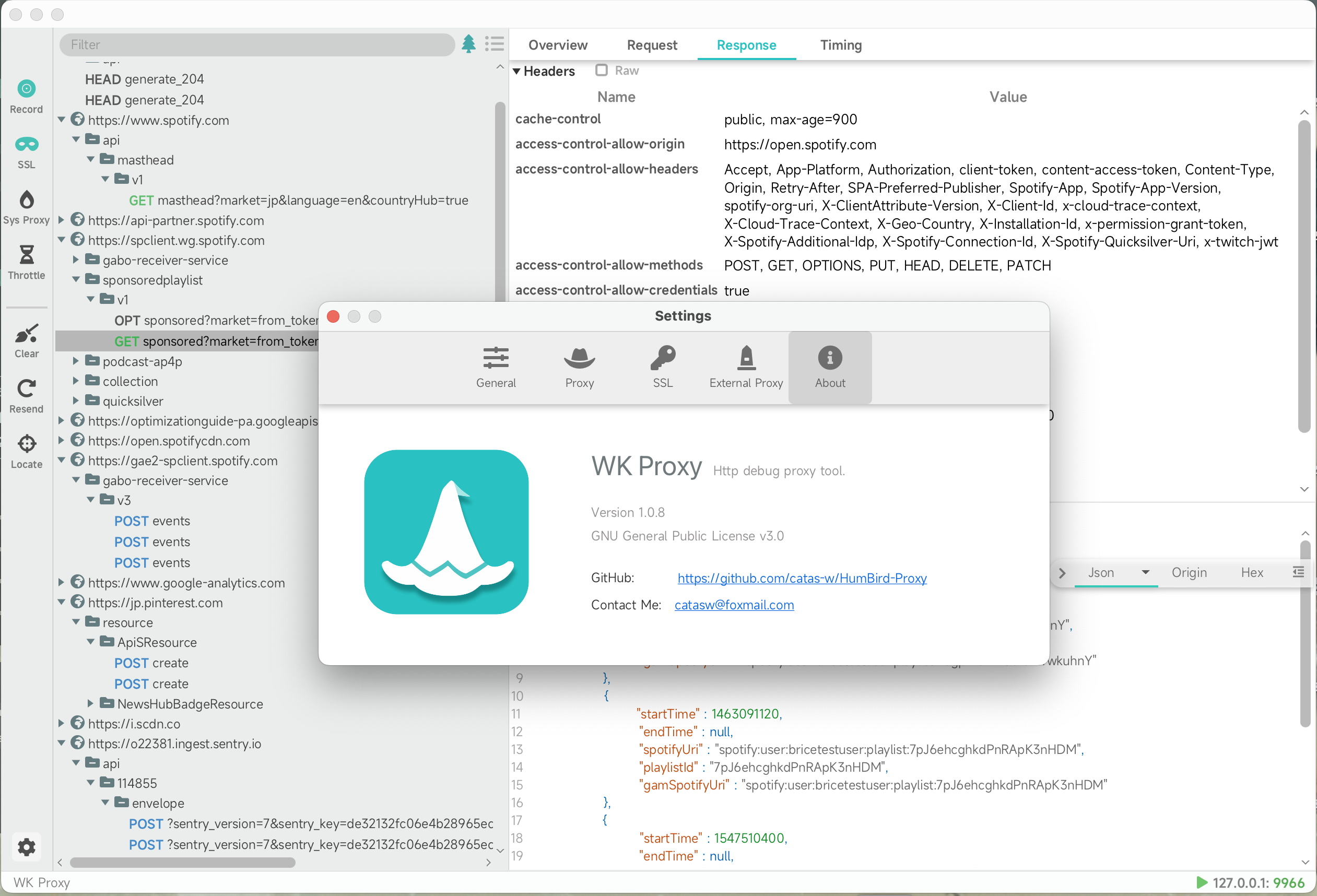The image size is (1317, 896).
Task: Collapse the Headers section triangle
Action: point(516,72)
